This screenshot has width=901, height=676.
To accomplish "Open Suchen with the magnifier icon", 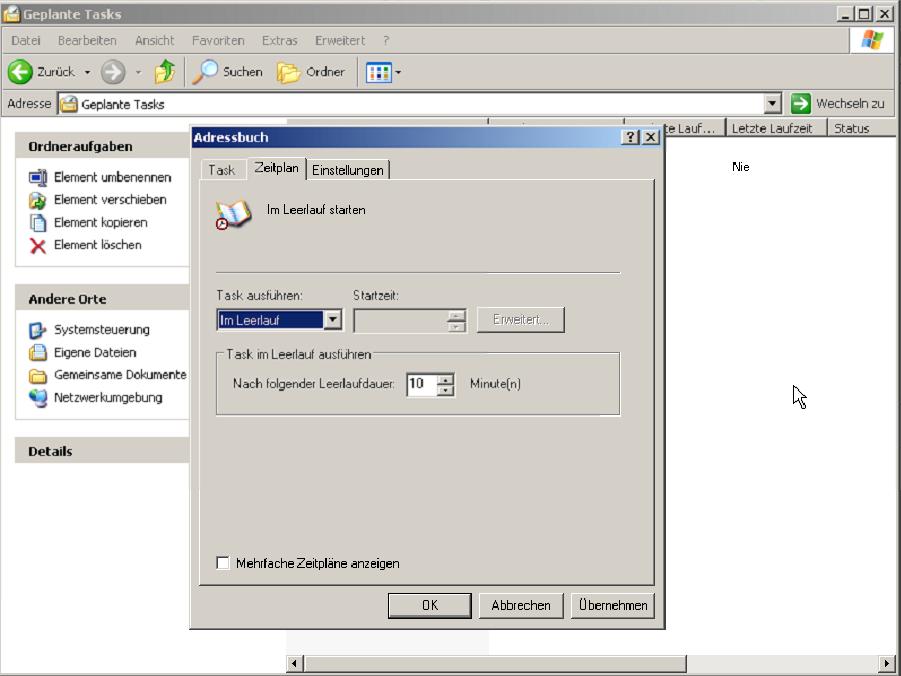I will [206, 72].
